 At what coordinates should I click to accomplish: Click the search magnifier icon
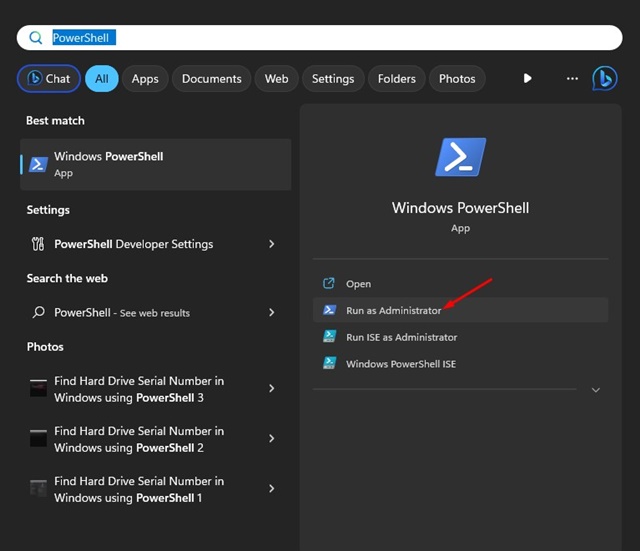36,38
